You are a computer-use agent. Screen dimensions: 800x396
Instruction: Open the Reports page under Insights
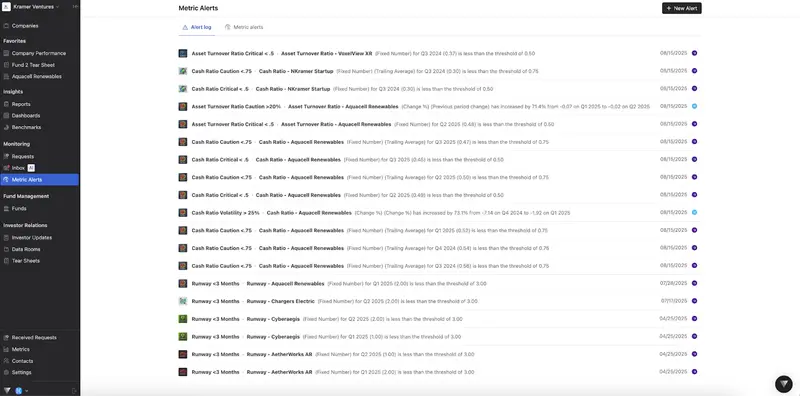(21, 104)
